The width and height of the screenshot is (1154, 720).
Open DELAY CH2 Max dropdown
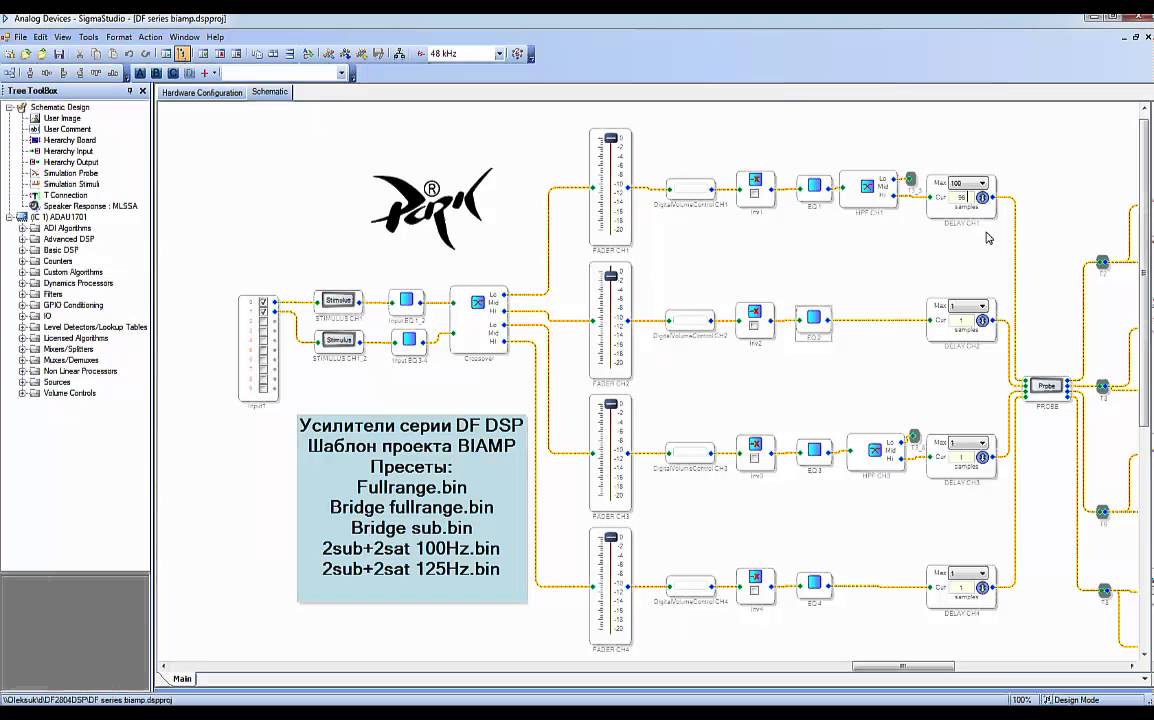(982, 306)
